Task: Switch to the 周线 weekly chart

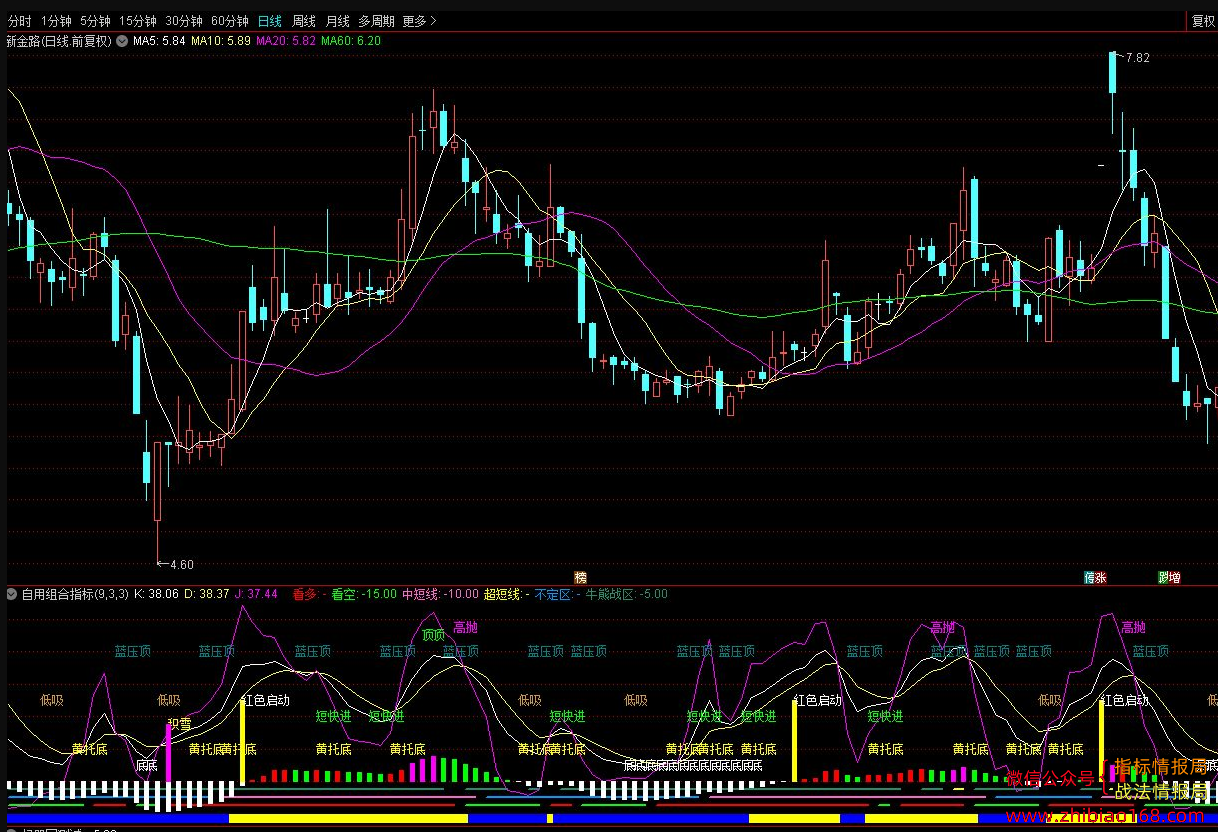Action: 304,21
